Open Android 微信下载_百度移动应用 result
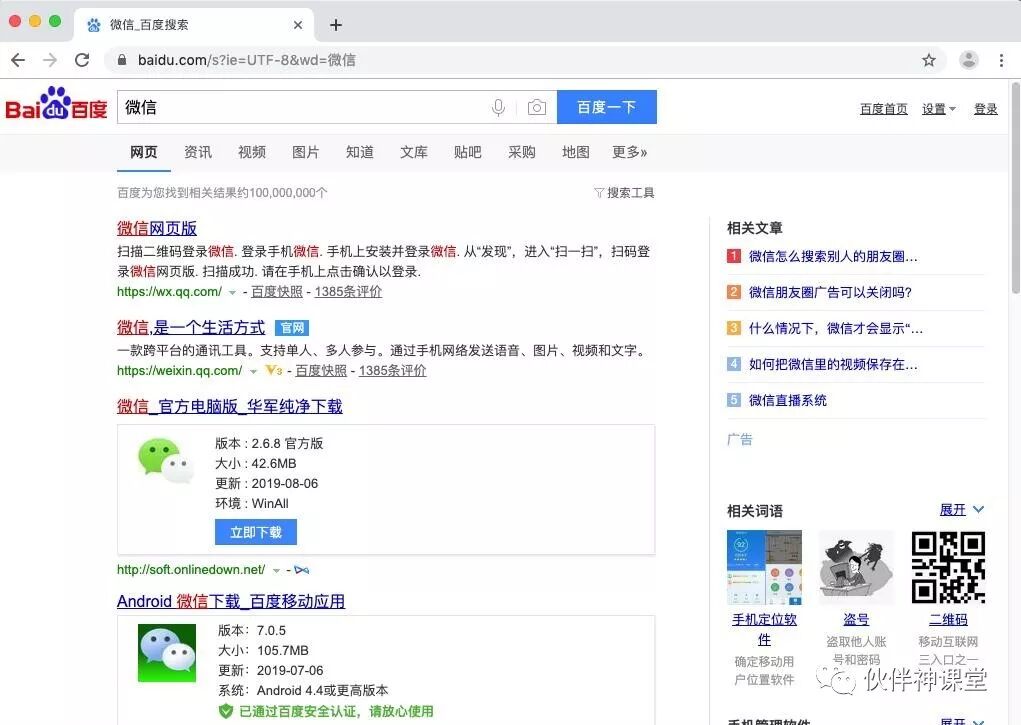The width and height of the screenshot is (1021, 725). pos(231,601)
